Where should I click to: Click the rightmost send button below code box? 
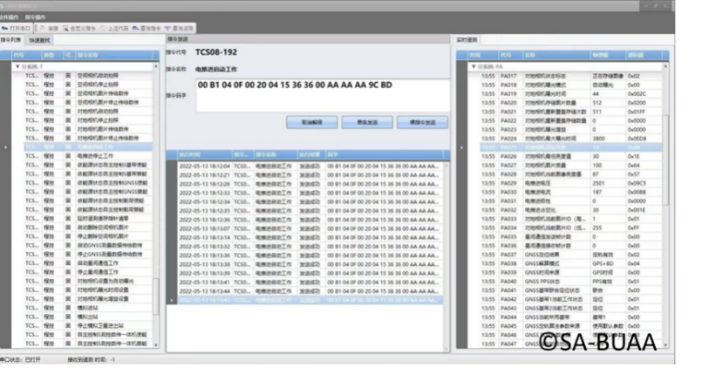[422, 122]
